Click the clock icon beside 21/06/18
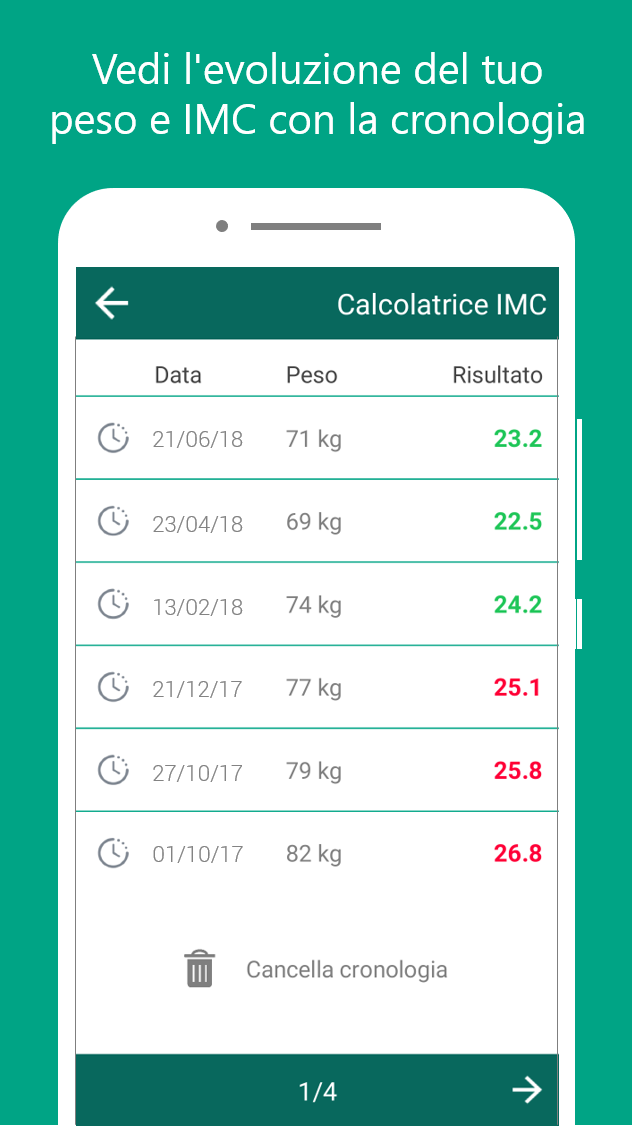The width and height of the screenshot is (632, 1126). tap(113, 438)
